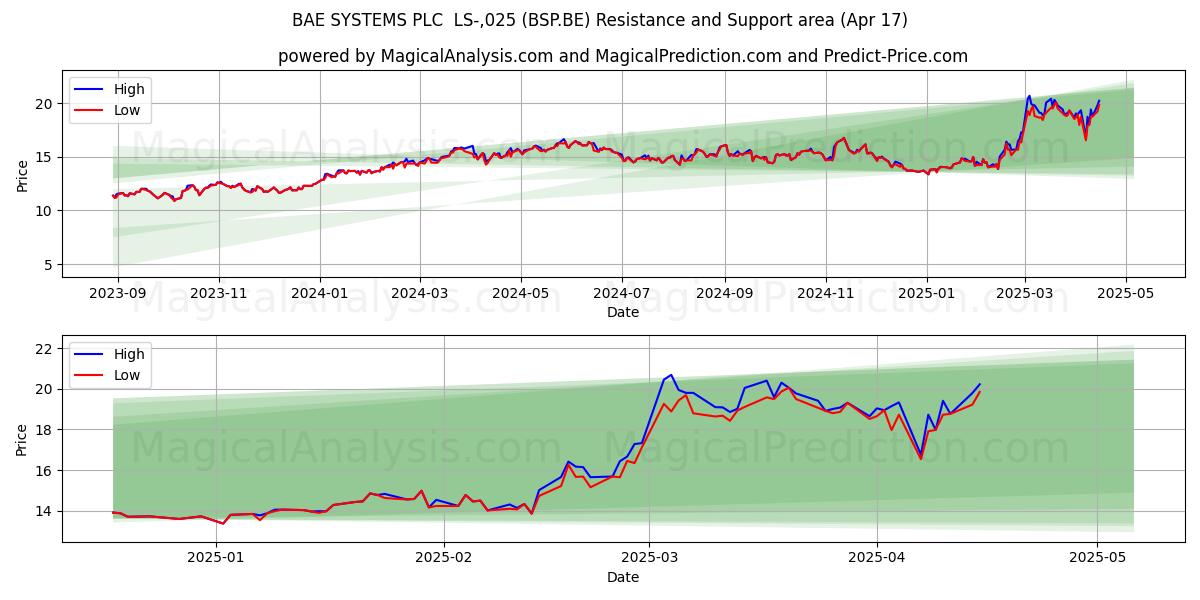Click the '2024-01' x-axis label in top chart
This screenshot has height=600, width=1200.
point(320,295)
